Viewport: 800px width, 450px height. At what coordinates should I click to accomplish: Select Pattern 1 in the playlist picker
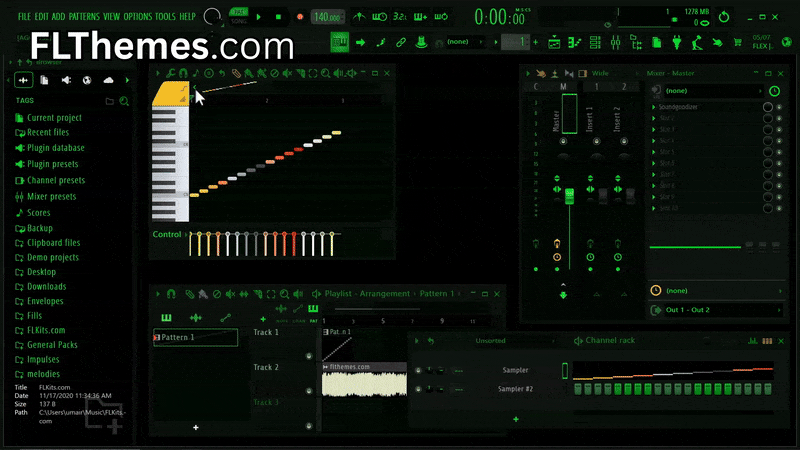(x=195, y=337)
